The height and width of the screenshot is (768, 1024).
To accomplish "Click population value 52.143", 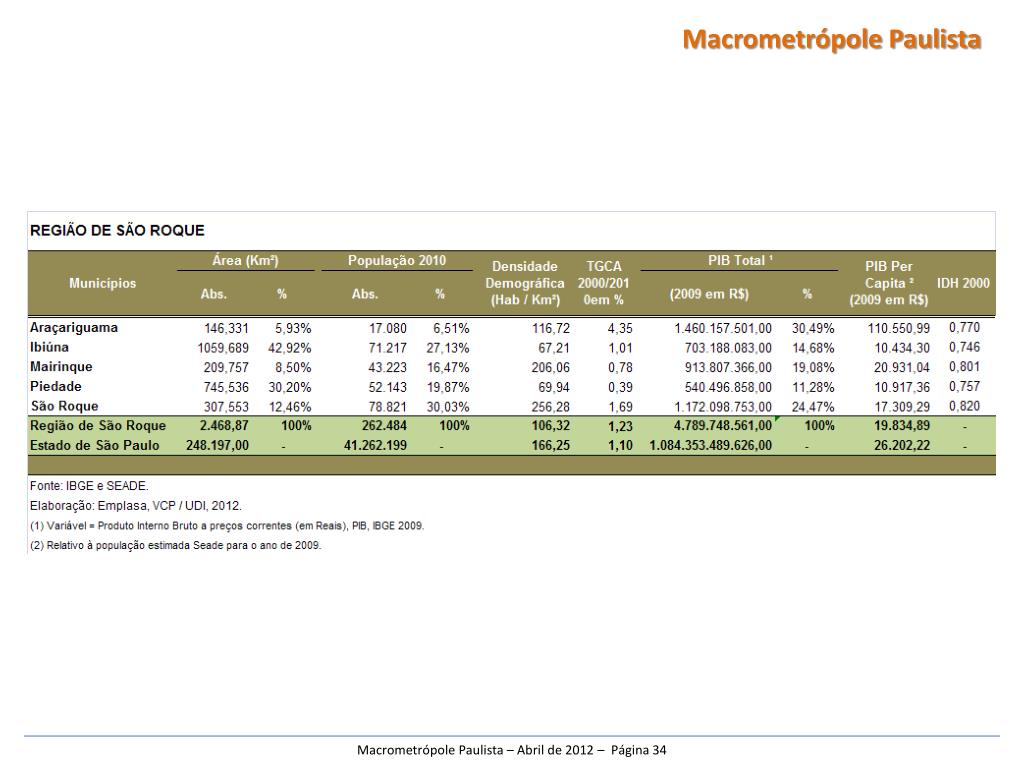I will click(387, 387).
